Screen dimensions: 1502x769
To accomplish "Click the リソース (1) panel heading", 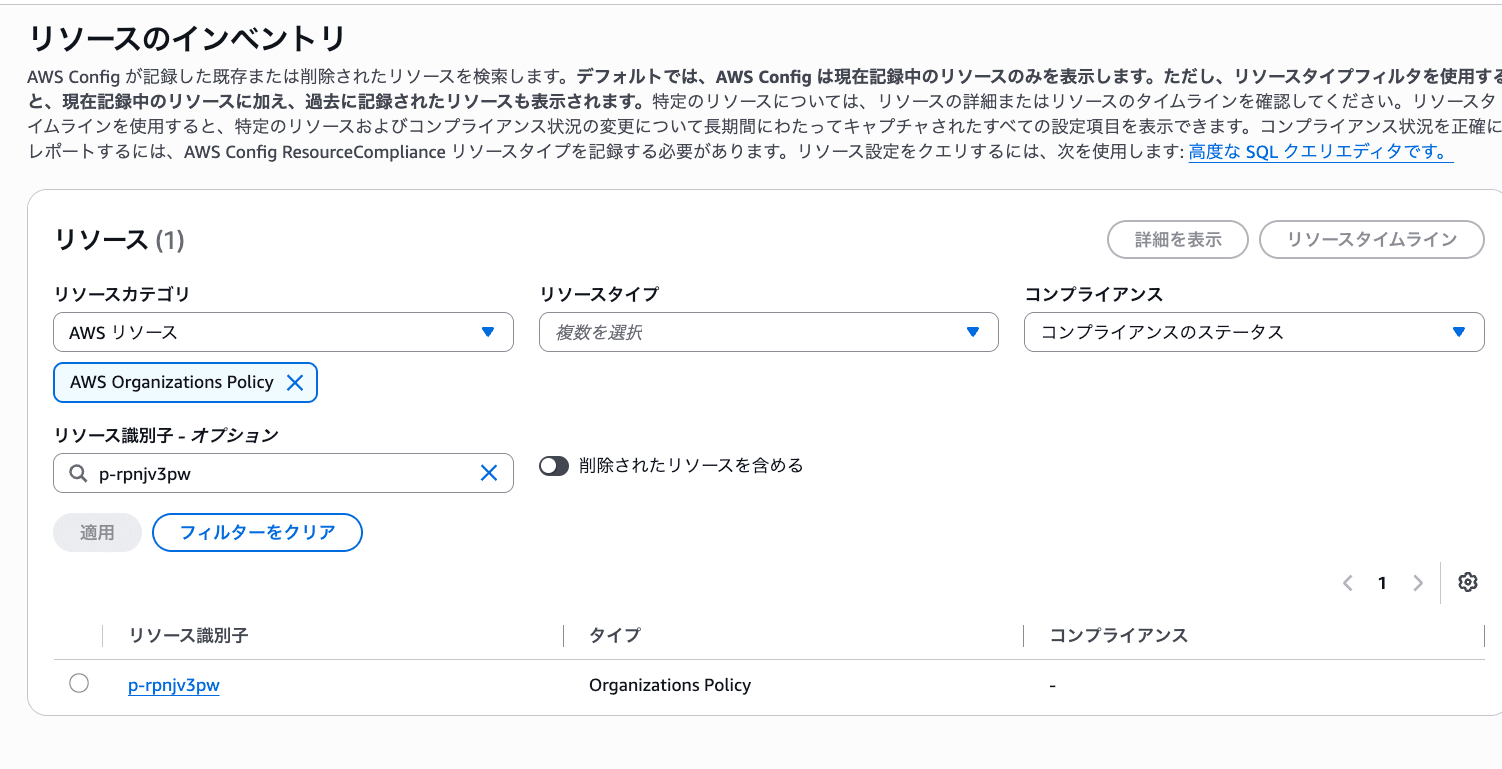I will [119, 240].
